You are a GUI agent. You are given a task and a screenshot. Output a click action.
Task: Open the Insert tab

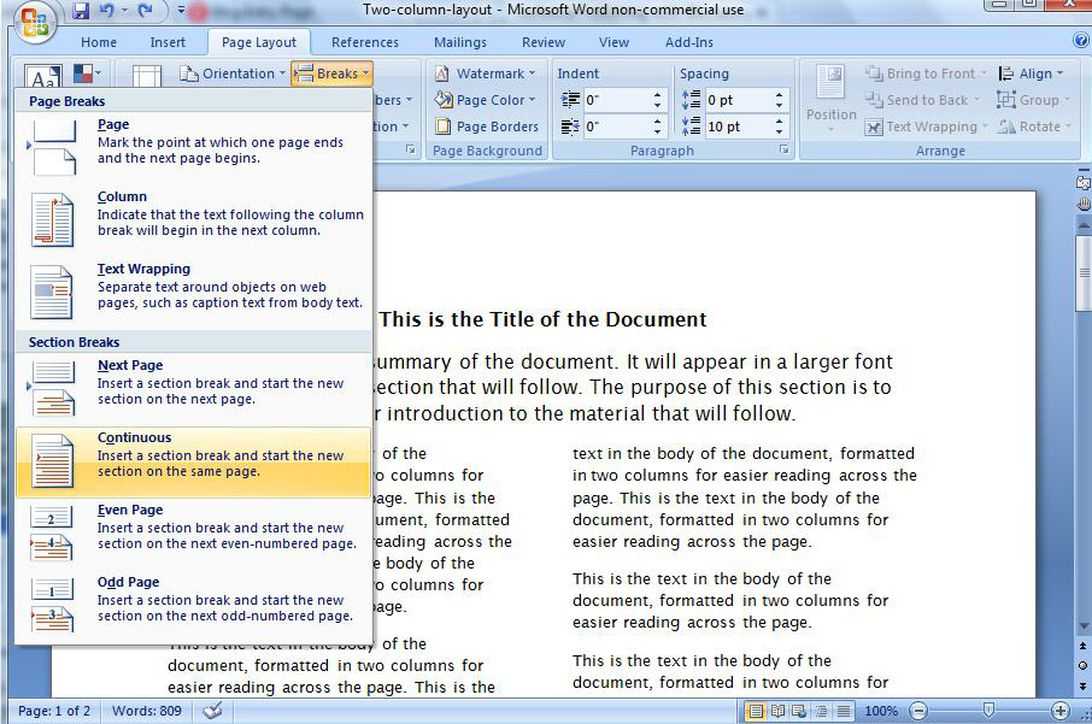pyautogui.click(x=168, y=42)
